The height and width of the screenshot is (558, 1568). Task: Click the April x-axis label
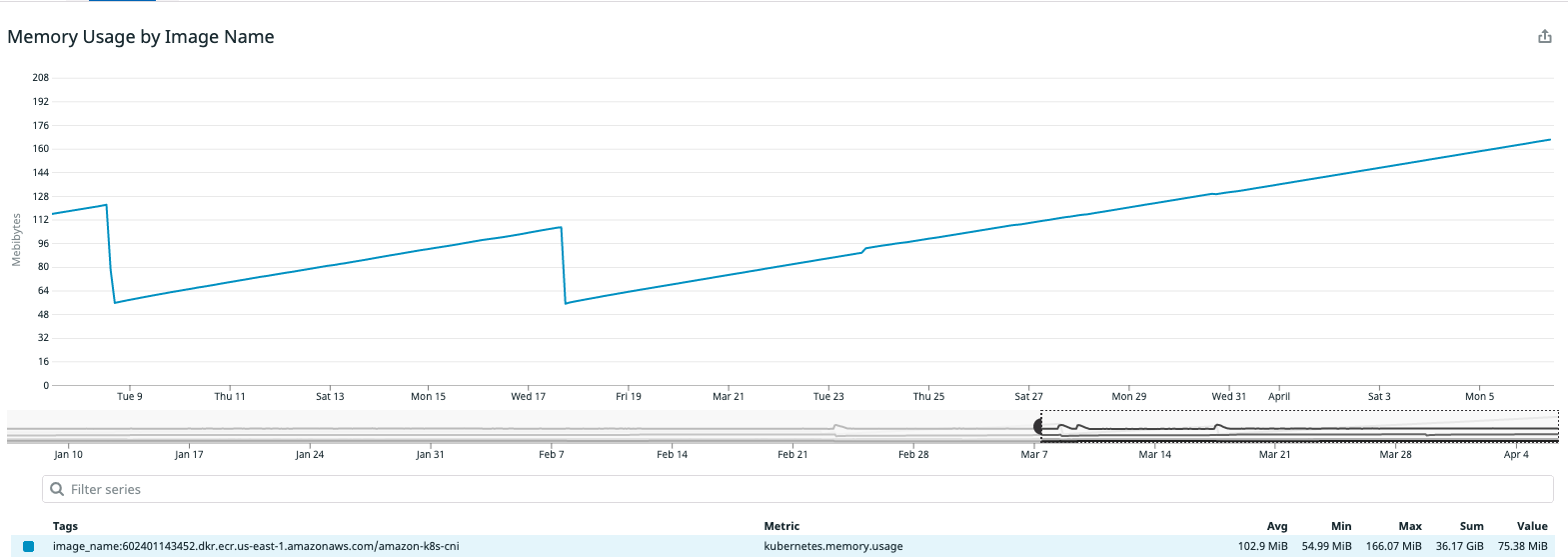point(1279,396)
